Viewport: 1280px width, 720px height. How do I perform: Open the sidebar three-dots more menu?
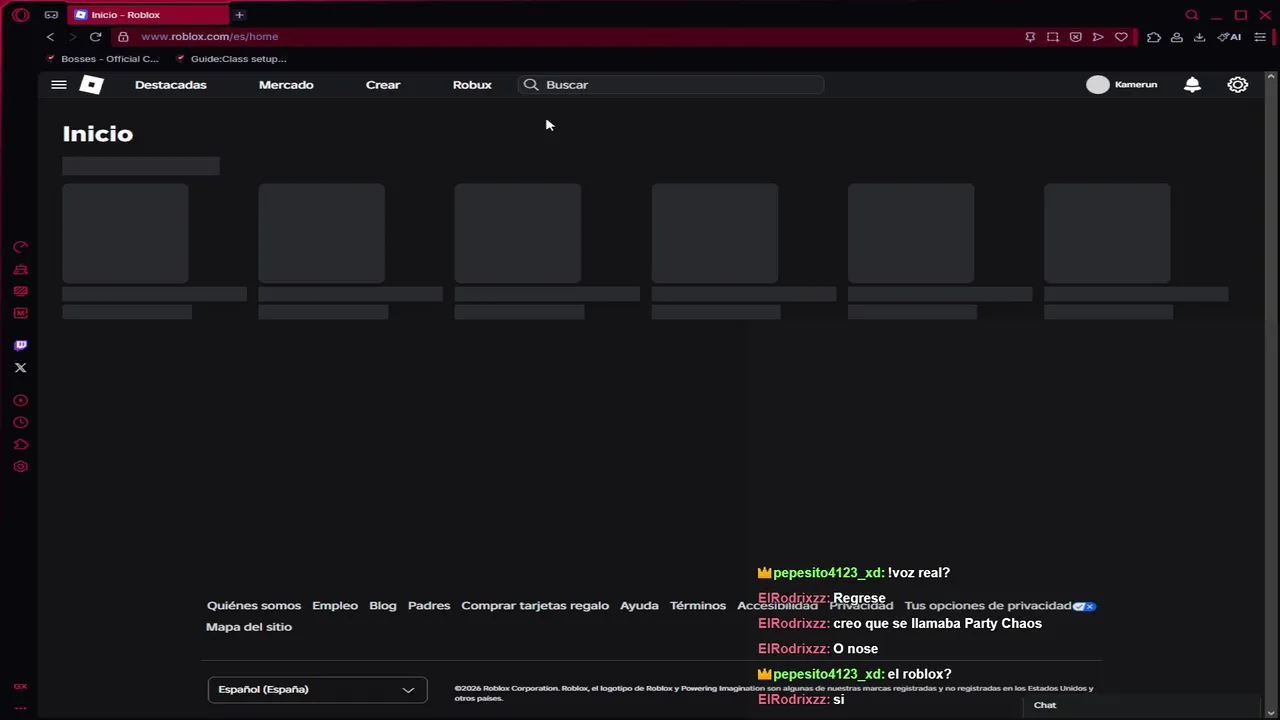tap(20, 708)
